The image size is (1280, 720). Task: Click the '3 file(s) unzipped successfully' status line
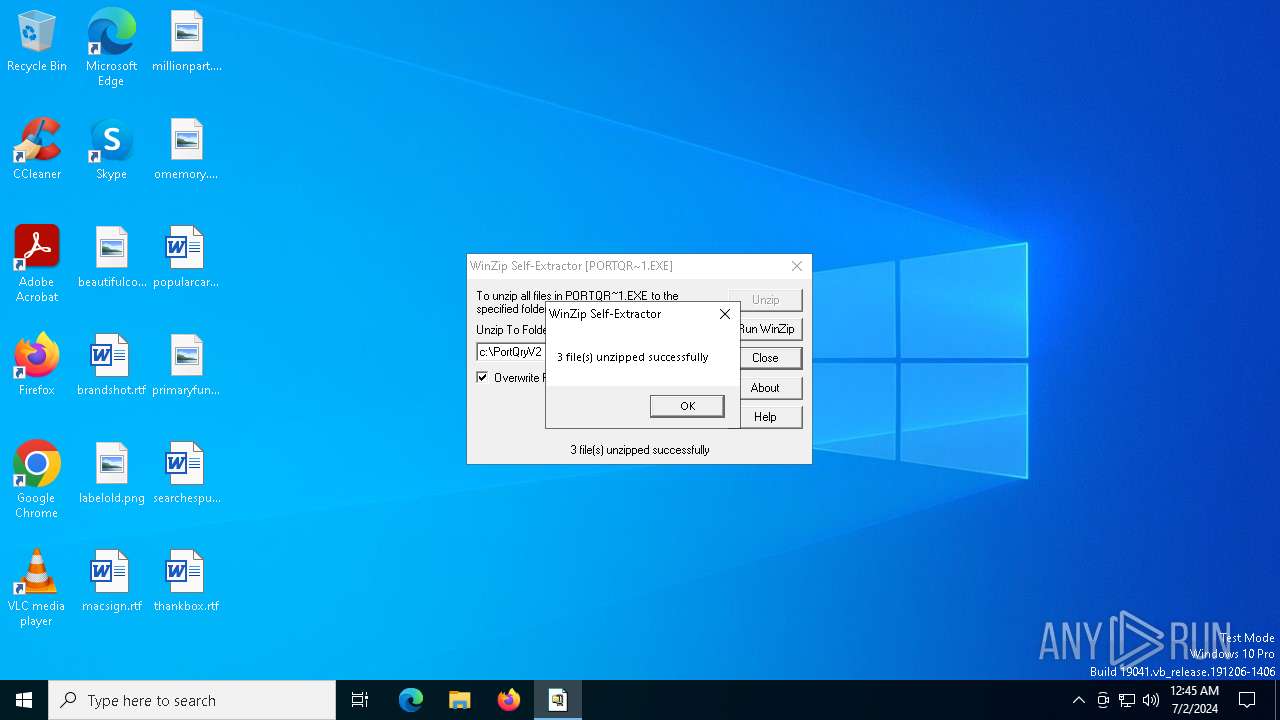(640, 450)
